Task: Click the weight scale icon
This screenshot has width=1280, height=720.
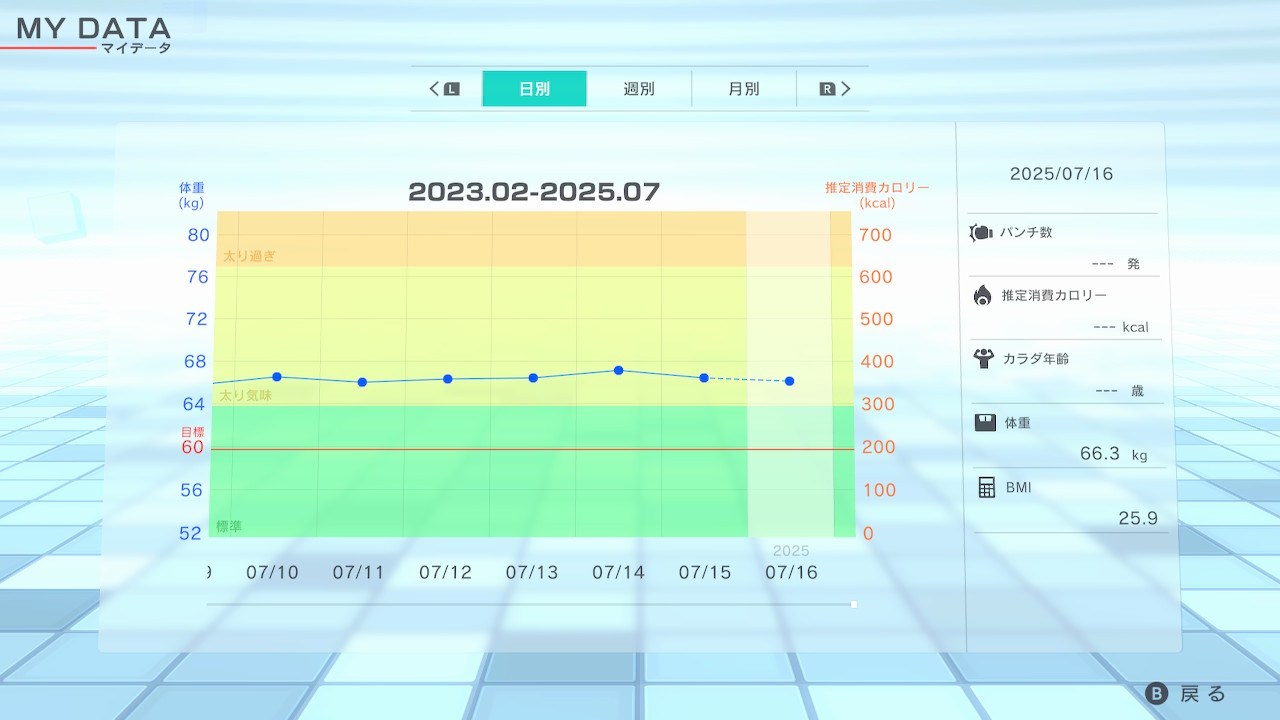Action: point(985,423)
